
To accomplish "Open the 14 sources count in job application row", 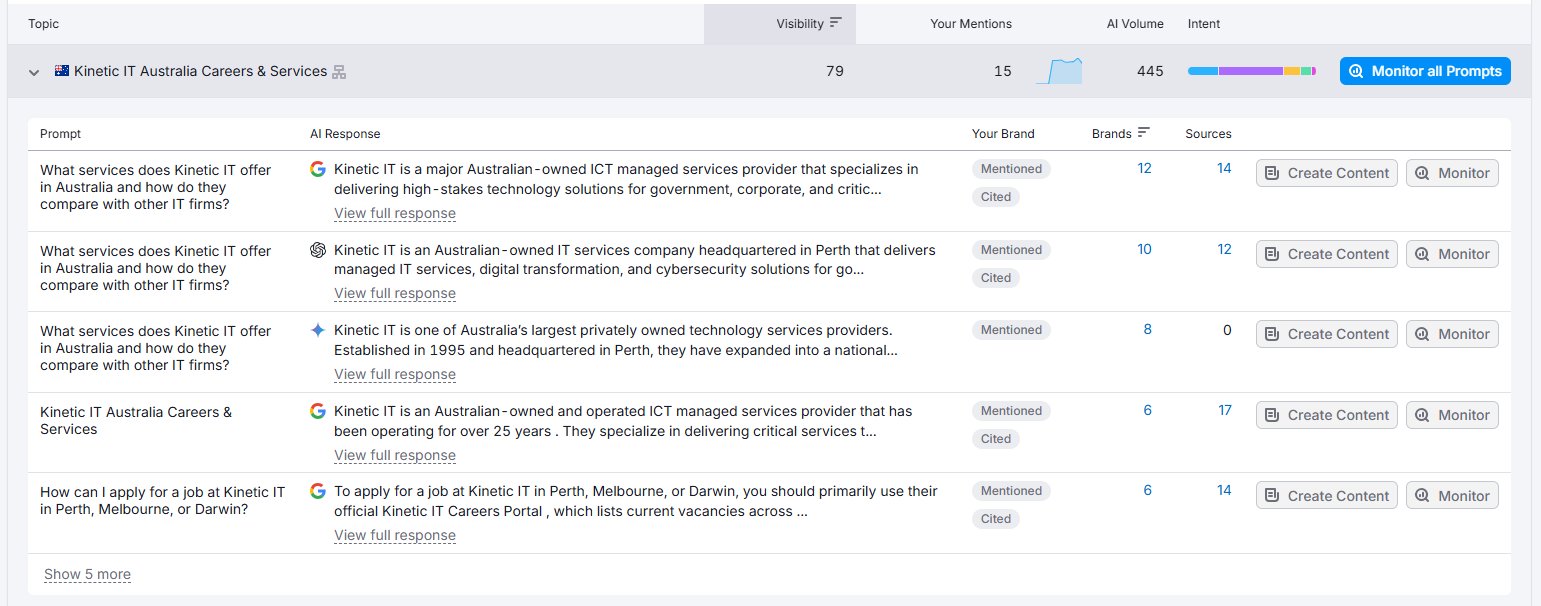I will tap(1224, 490).
